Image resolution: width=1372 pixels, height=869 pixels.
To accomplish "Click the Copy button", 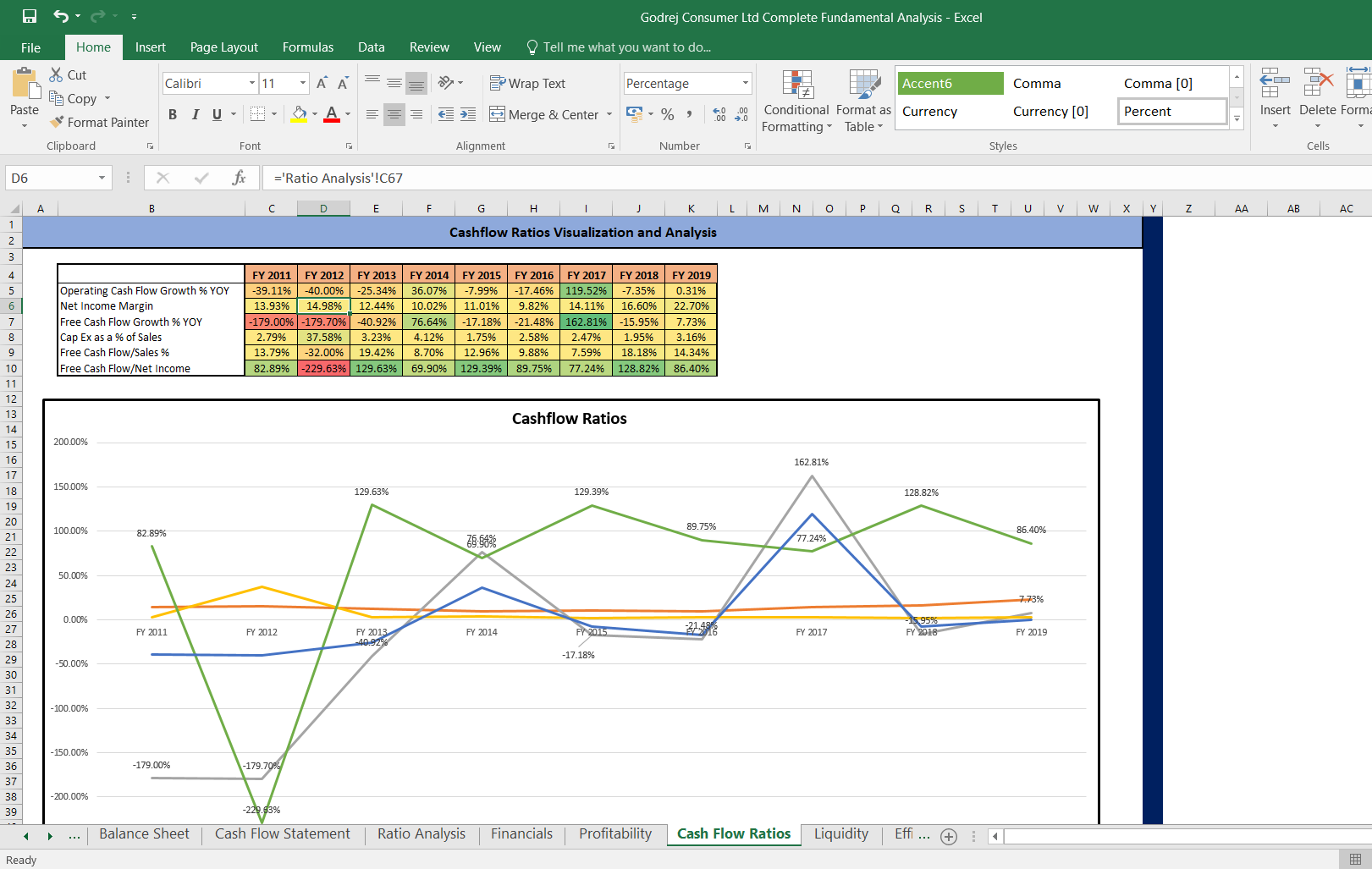I will point(73,98).
